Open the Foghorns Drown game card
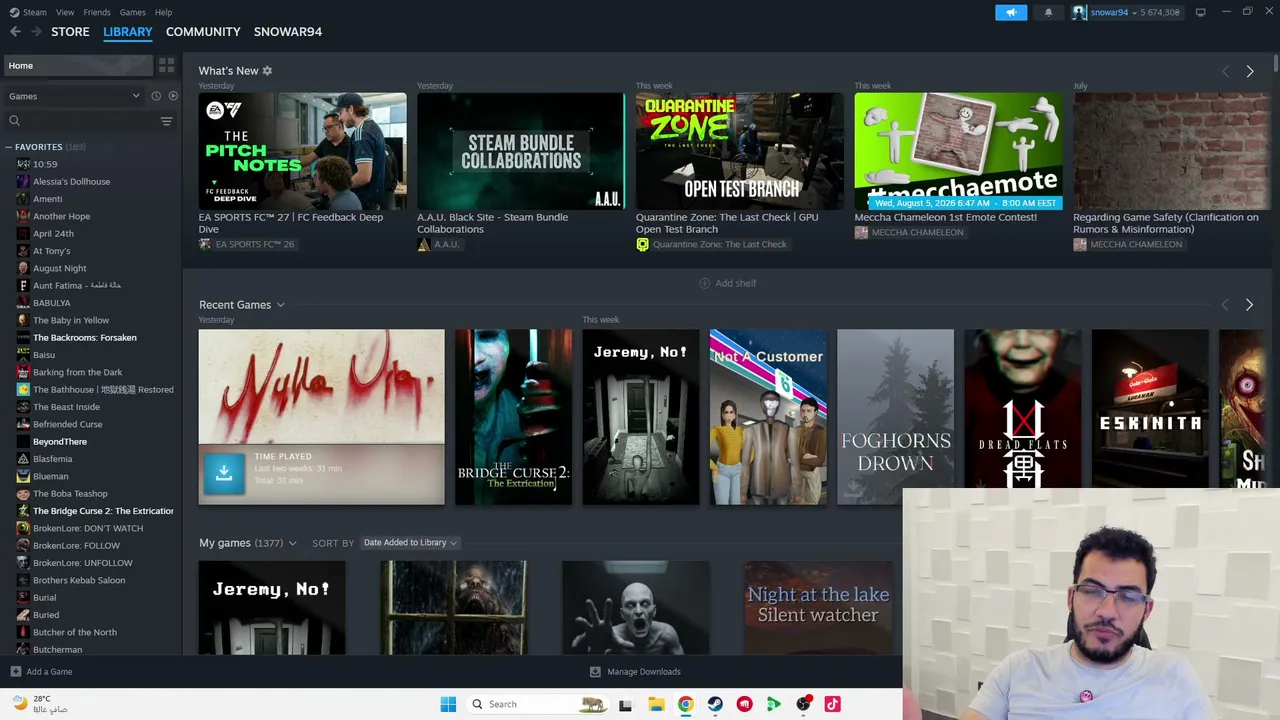 895,417
